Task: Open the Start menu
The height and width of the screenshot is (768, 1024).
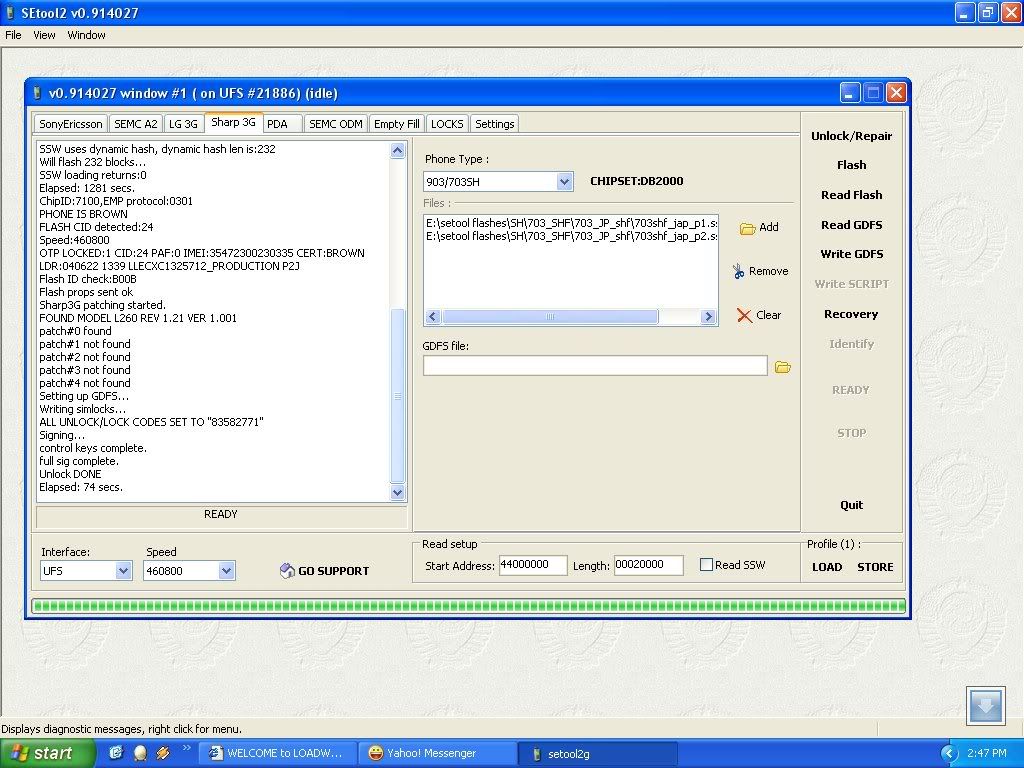Action: coord(47,753)
